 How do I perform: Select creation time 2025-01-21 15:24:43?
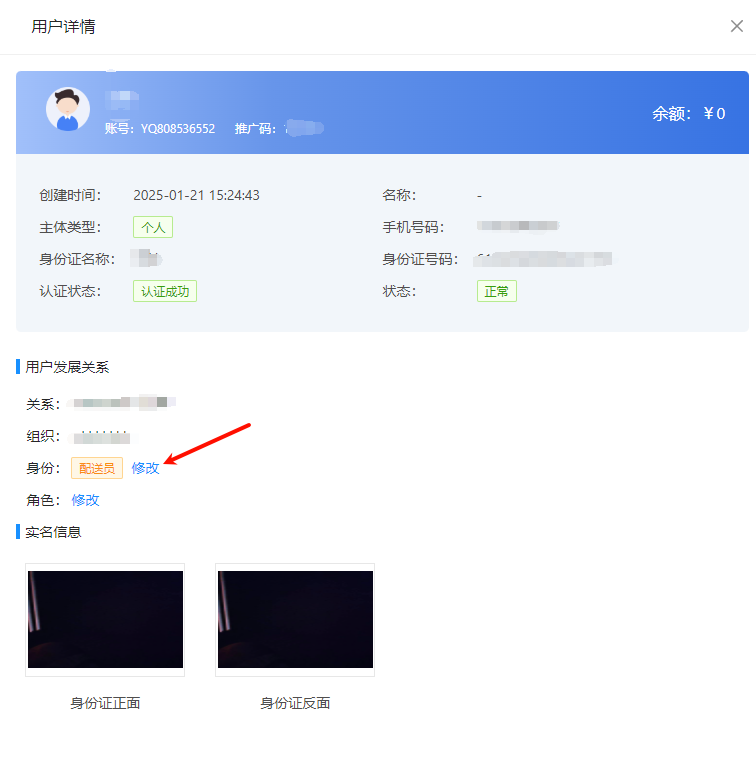pos(196,195)
